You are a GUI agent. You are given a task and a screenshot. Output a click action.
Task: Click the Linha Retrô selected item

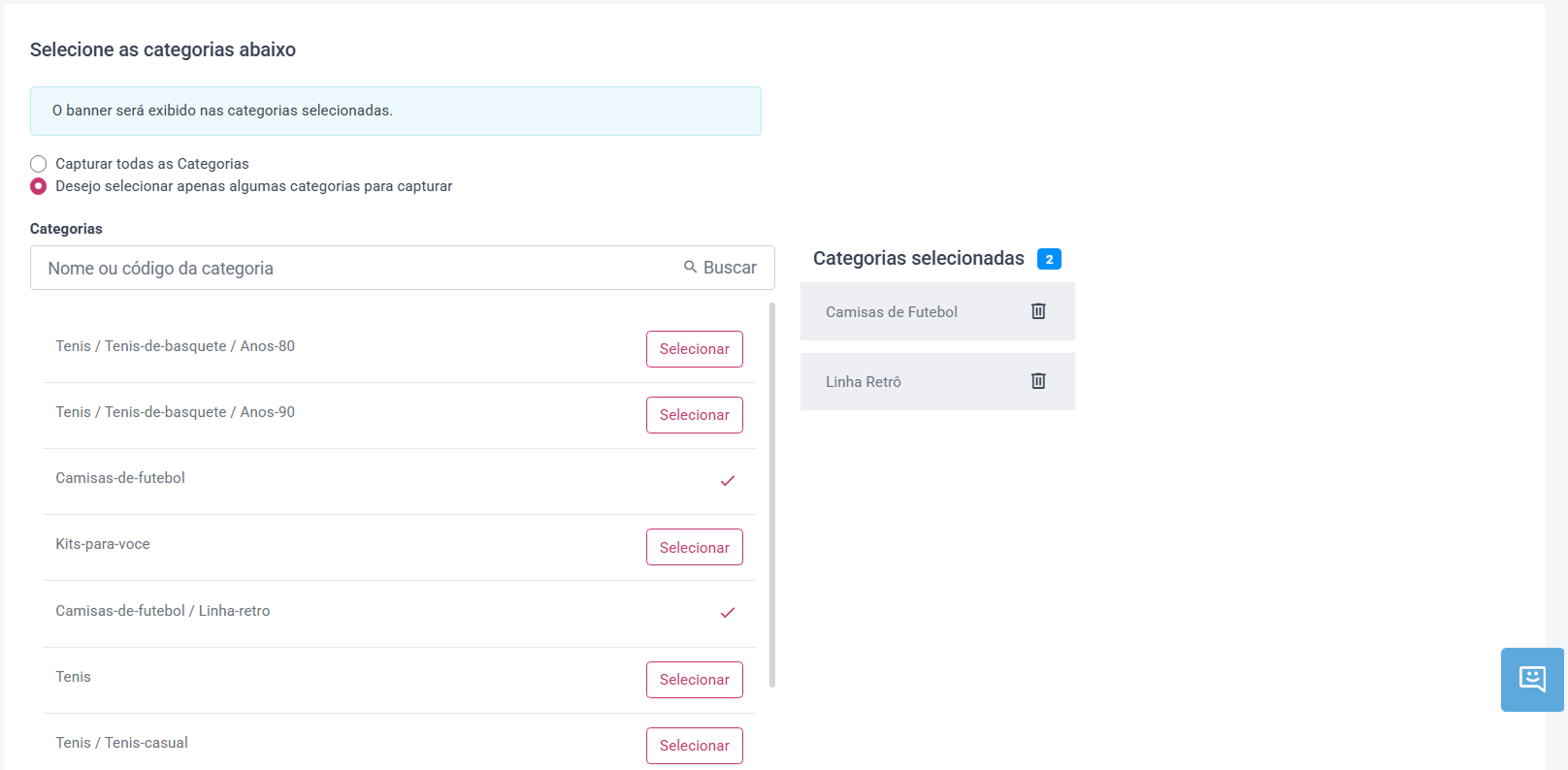coord(937,381)
